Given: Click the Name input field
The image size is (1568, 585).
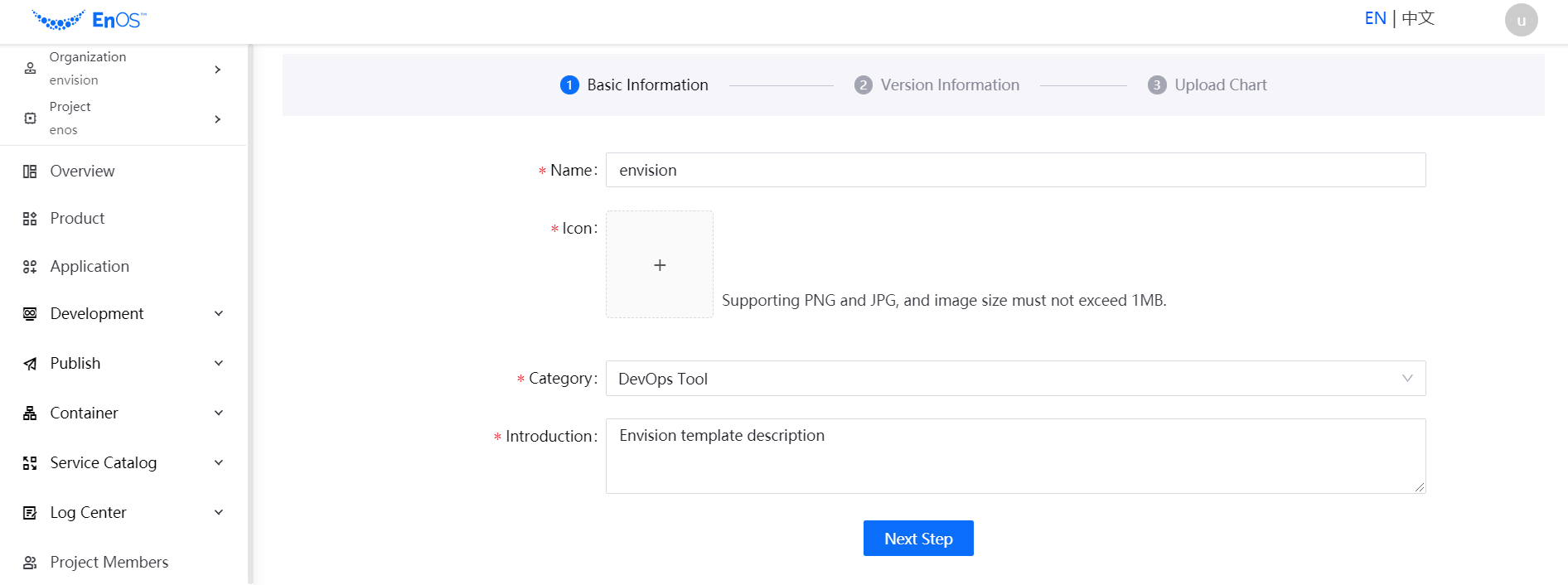Looking at the screenshot, I should [1015, 170].
